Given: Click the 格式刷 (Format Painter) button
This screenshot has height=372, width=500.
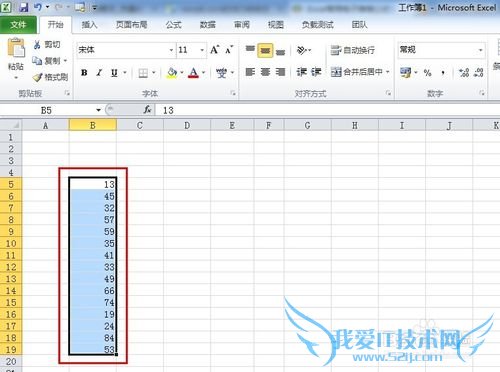Looking at the screenshot, I should [x=51, y=77].
